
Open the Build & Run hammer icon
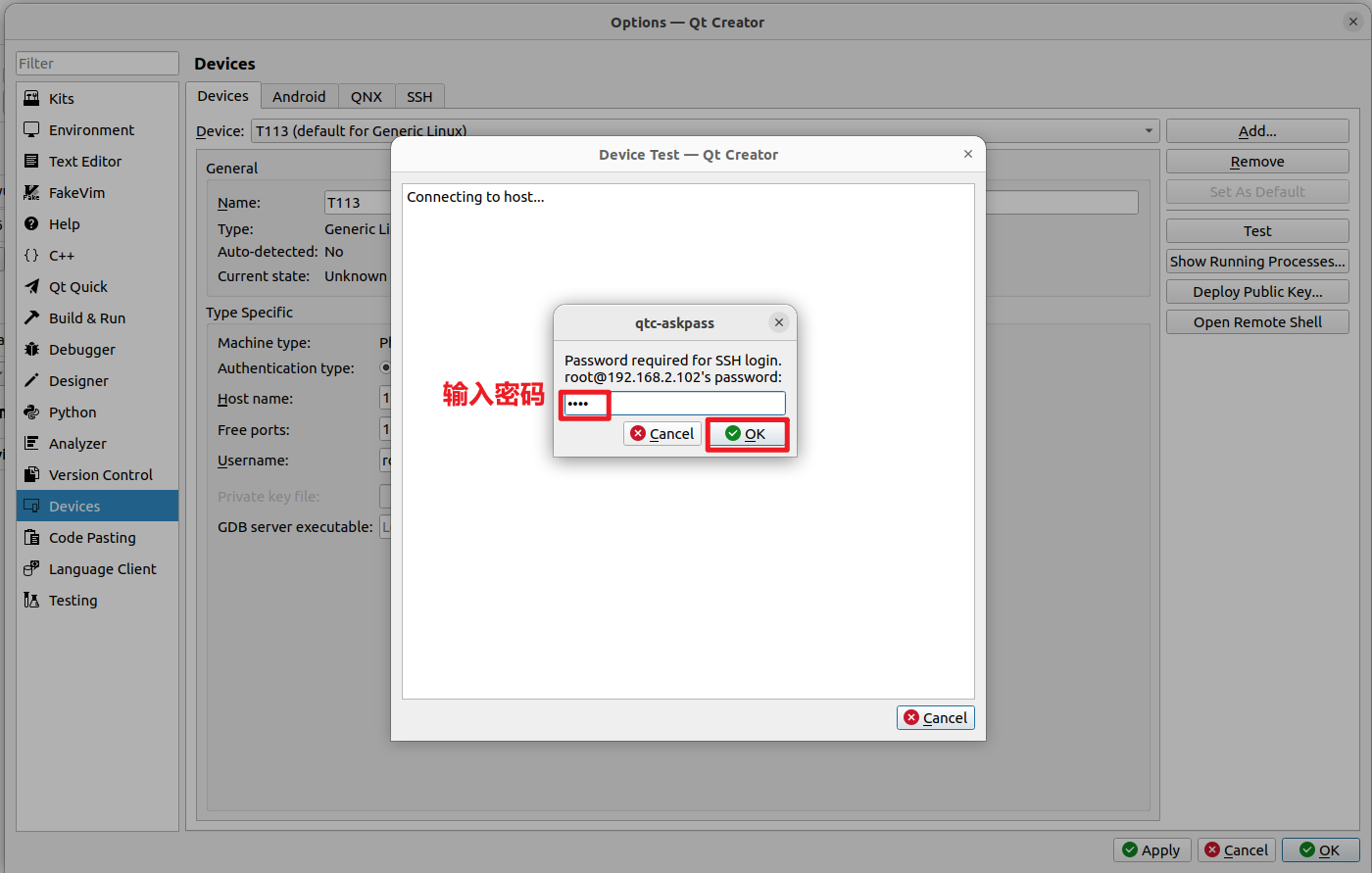pos(31,317)
